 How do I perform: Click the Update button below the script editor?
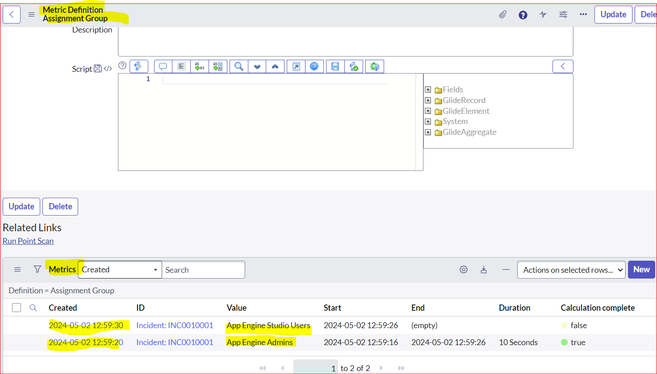point(21,206)
